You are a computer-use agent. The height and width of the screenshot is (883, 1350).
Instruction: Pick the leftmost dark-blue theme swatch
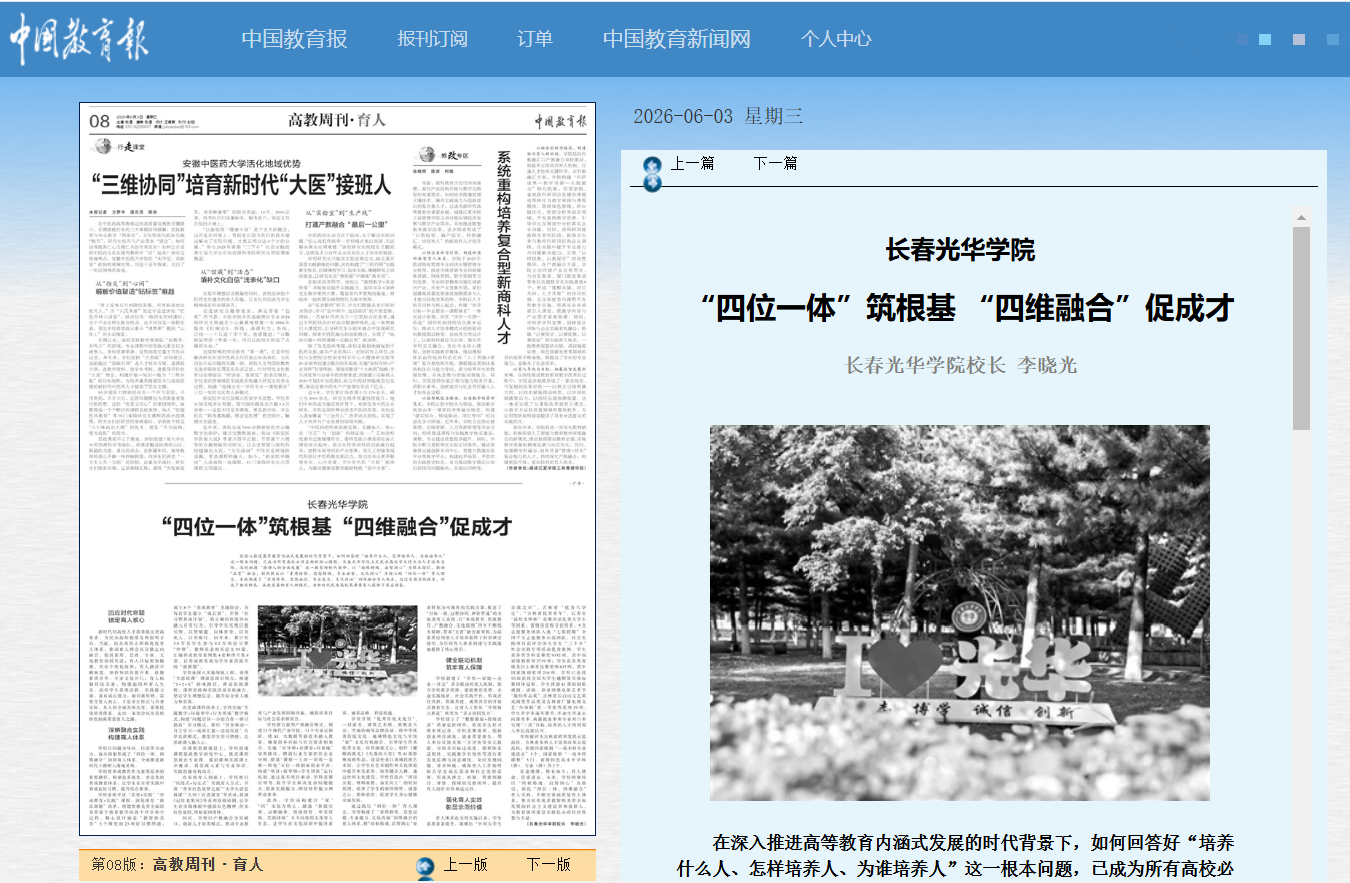tap(1243, 40)
